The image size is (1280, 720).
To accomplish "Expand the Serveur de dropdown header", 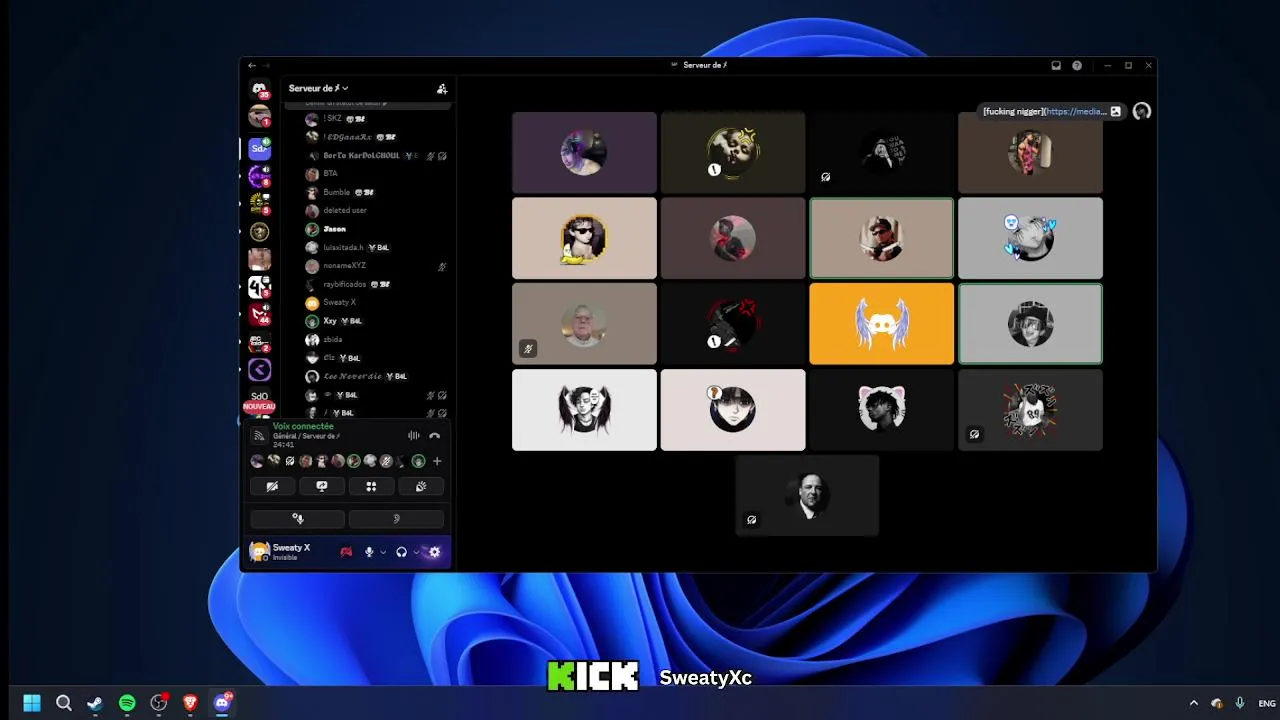I will click(319, 89).
